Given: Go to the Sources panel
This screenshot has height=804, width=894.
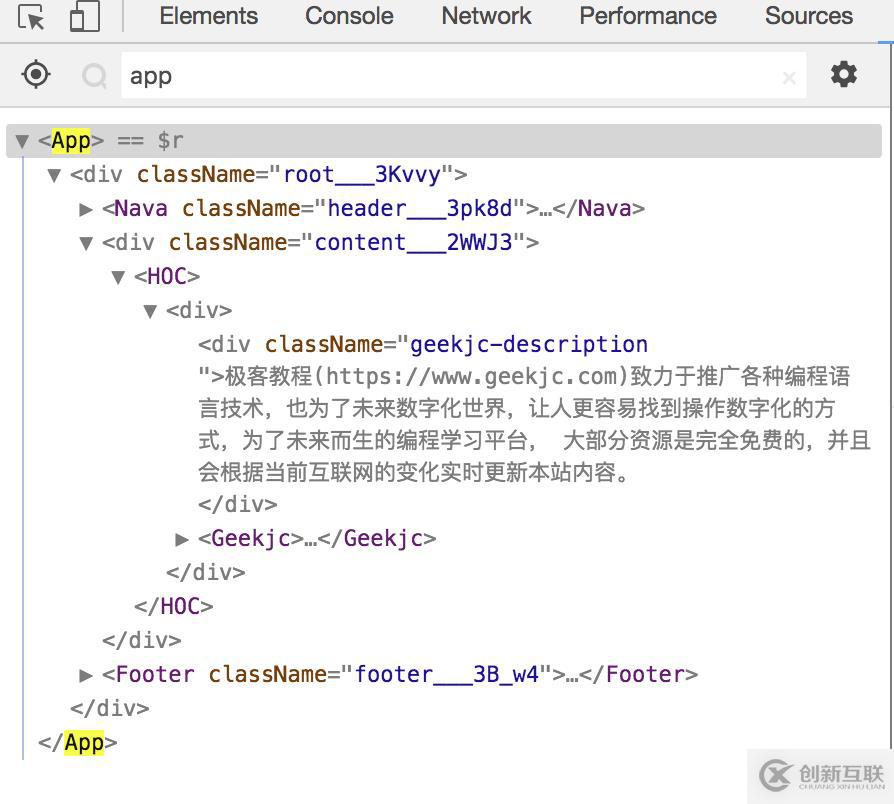Looking at the screenshot, I should [x=808, y=16].
